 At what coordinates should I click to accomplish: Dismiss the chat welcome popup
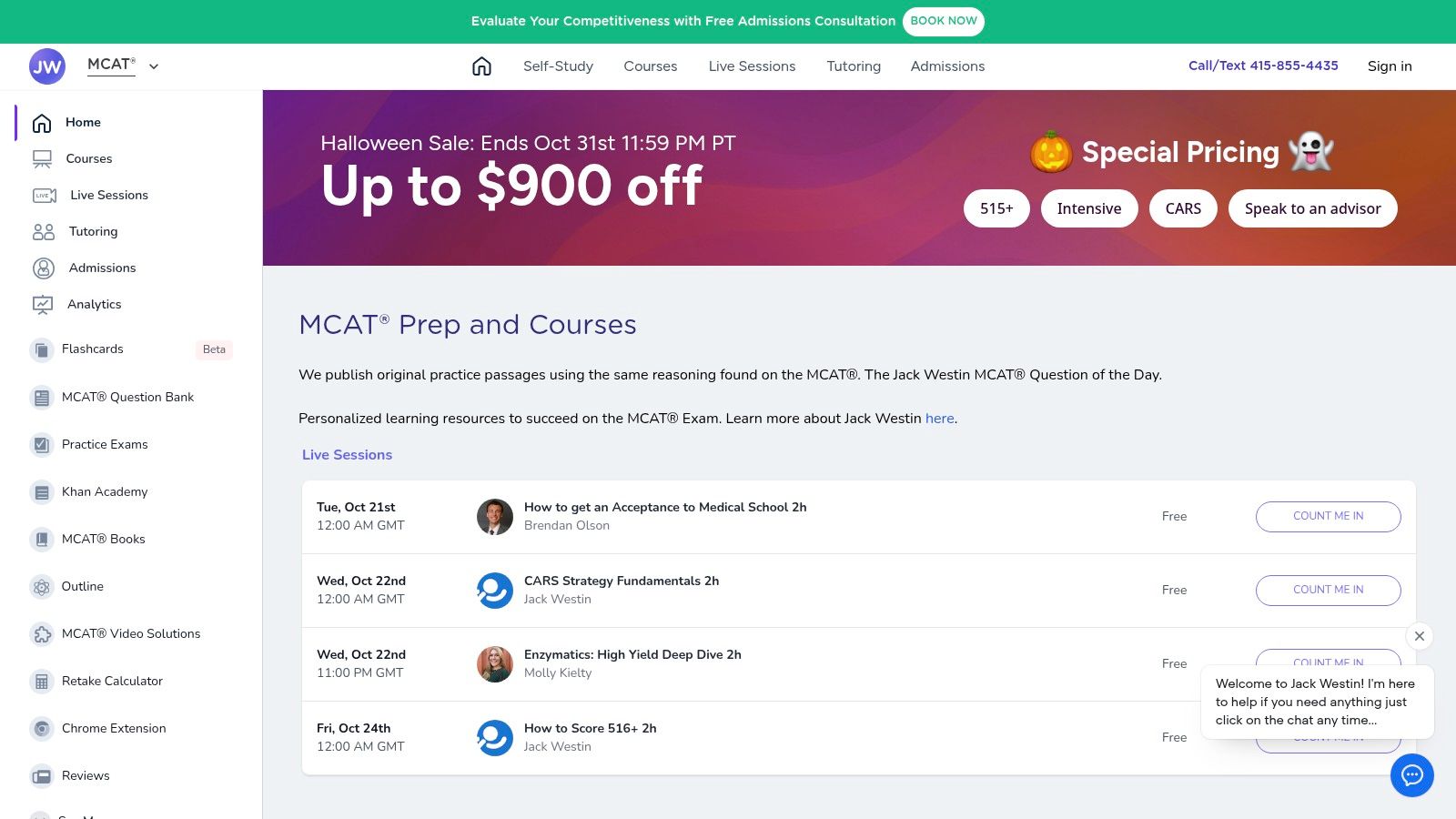coord(1419,636)
